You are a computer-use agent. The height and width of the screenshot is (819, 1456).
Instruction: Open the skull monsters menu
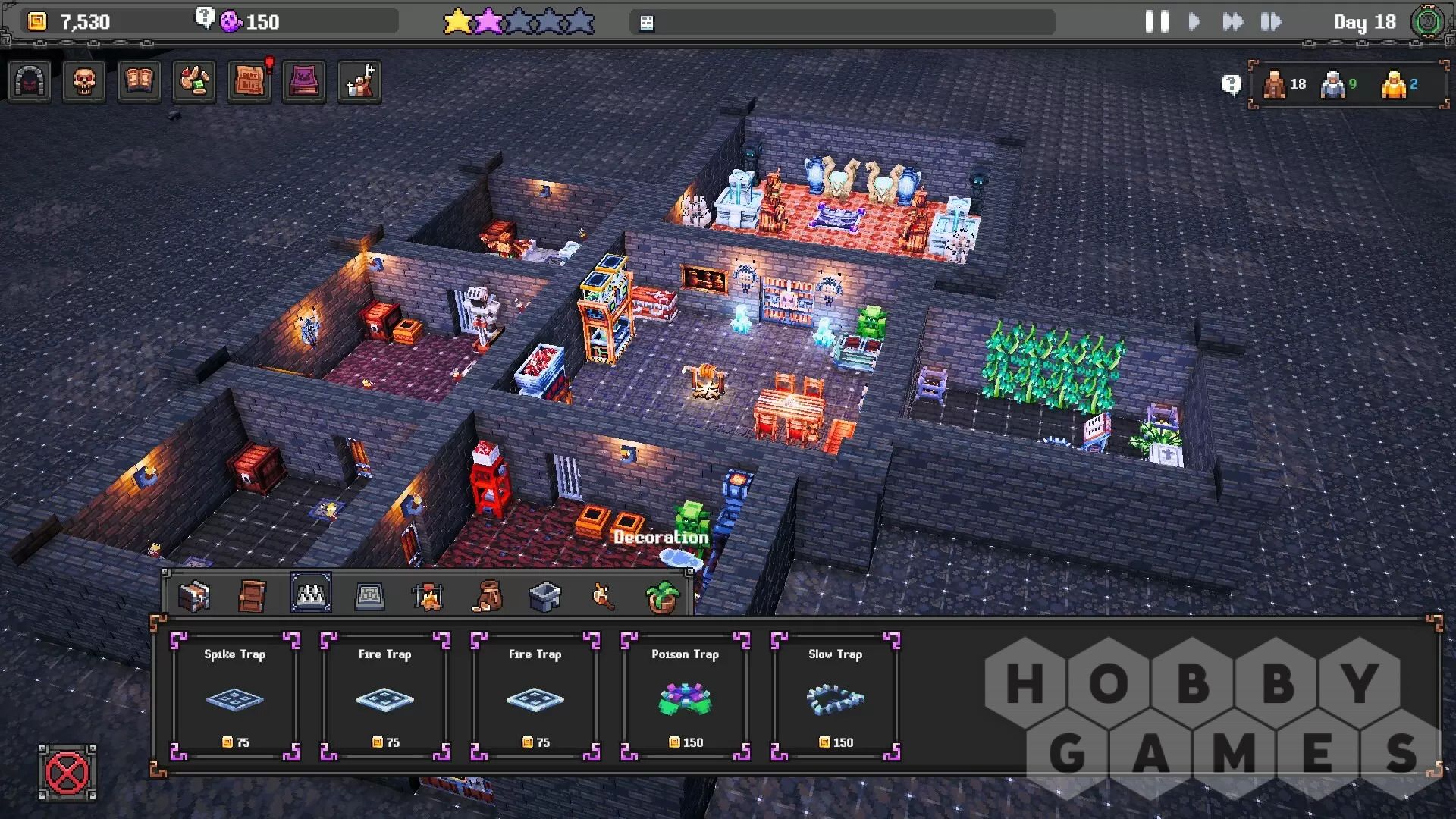84,81
